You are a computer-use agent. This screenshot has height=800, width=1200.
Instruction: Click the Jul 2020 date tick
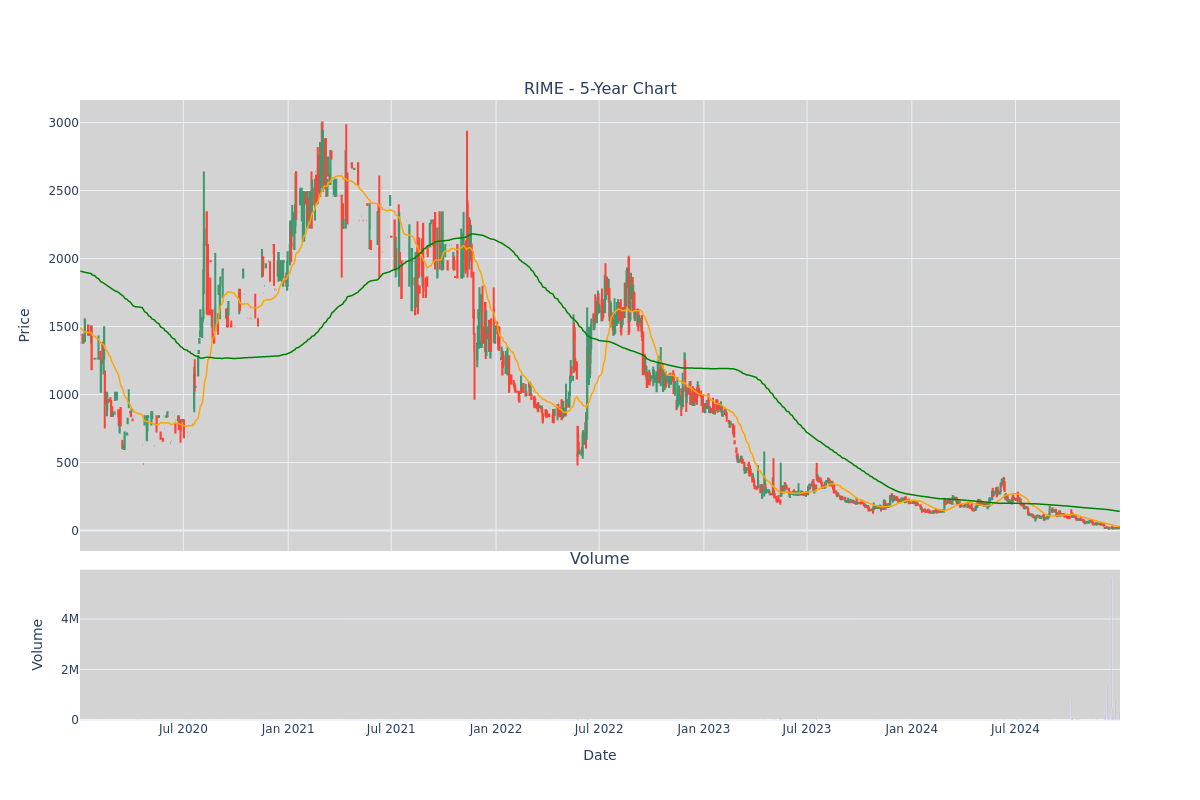click(183, 729)
